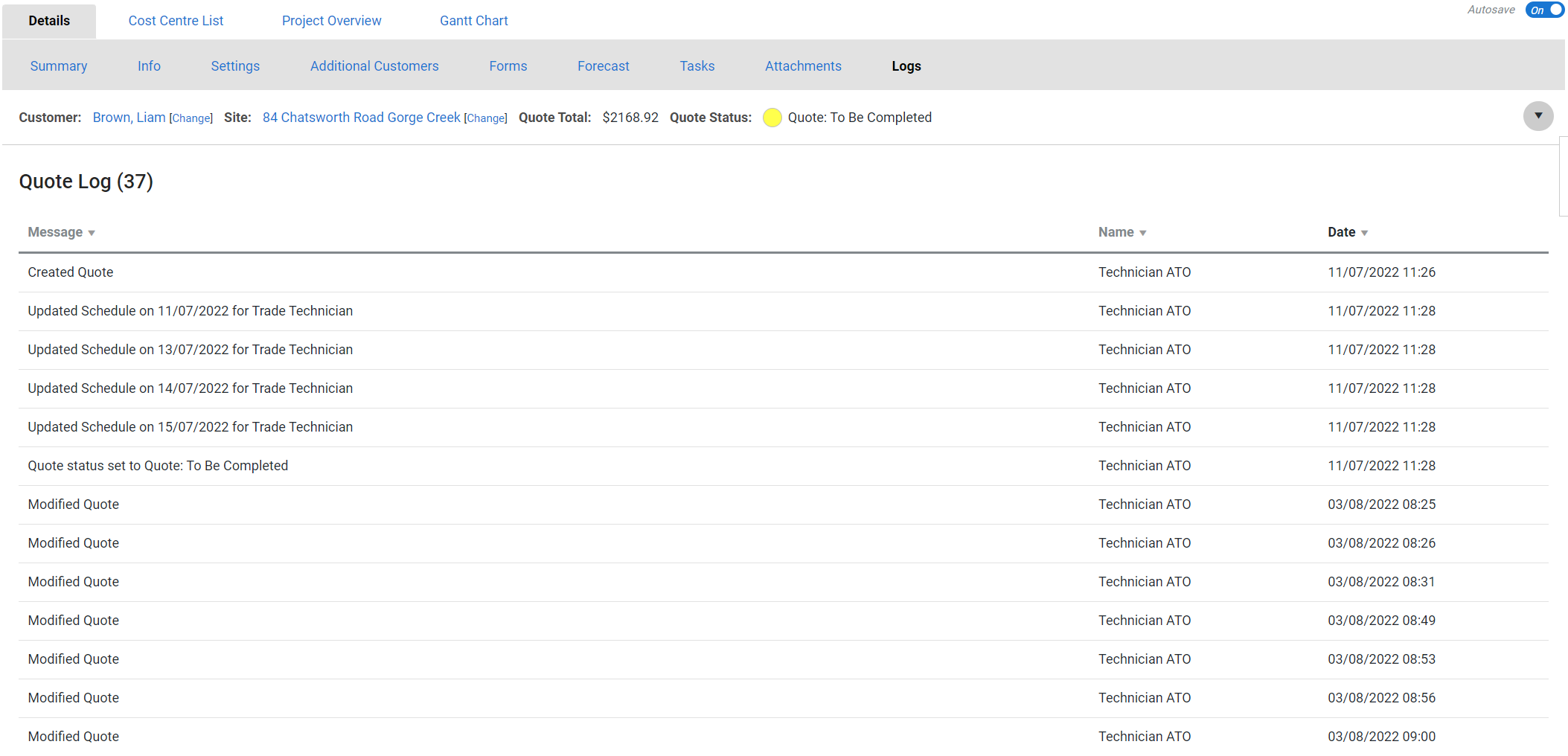
Task: Select the Forecast sub-tab
Action: click(x=603, y=66)
